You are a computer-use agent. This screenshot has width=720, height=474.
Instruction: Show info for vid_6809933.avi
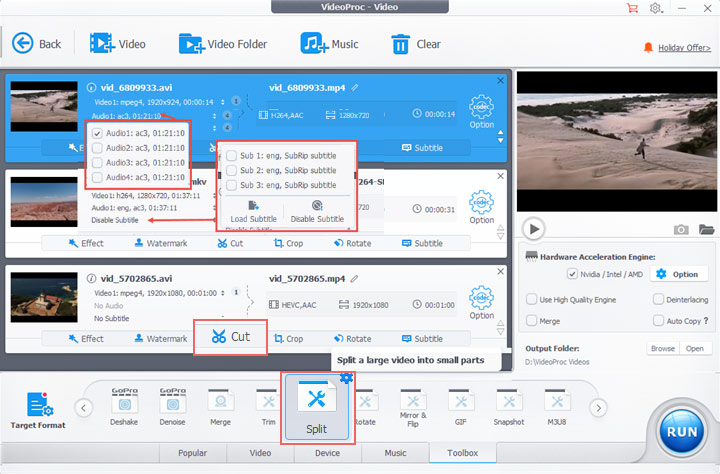coord(91,87)
